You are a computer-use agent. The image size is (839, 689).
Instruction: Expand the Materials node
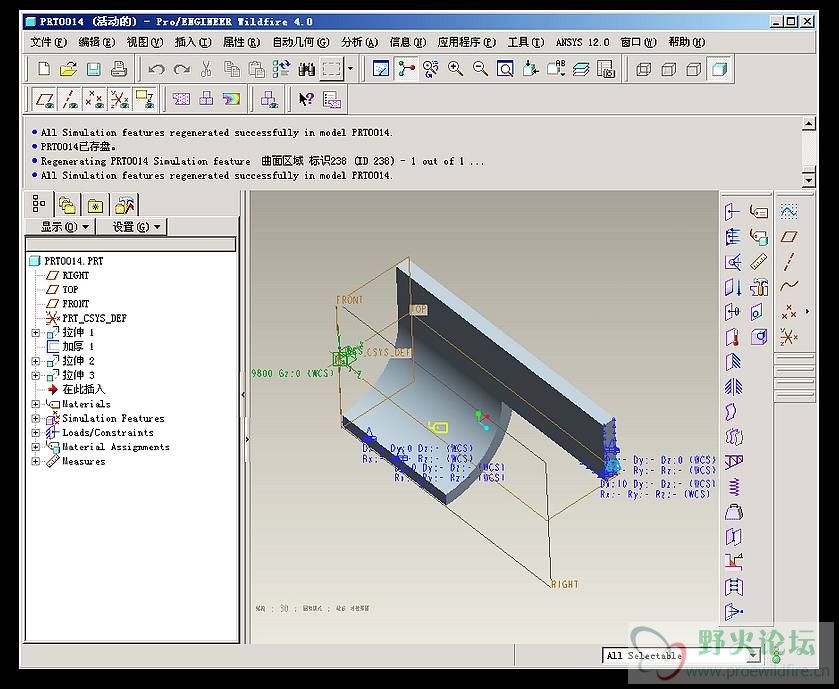[36, 404]
